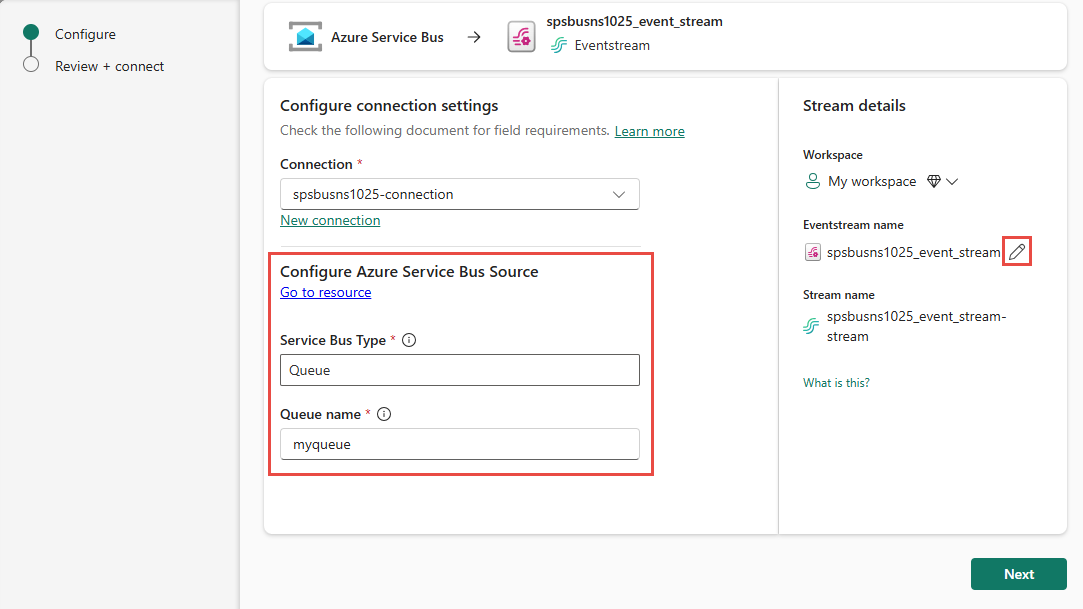This screenshot has width=1083, height=609.
Task: Expand the workspace chevron in Stream details
Action: [951, 181]
